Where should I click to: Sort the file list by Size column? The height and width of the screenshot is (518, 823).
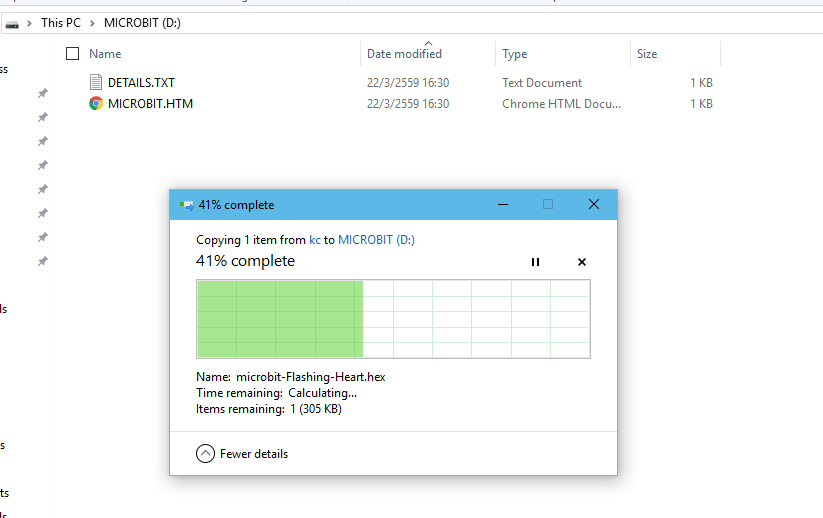647,54
